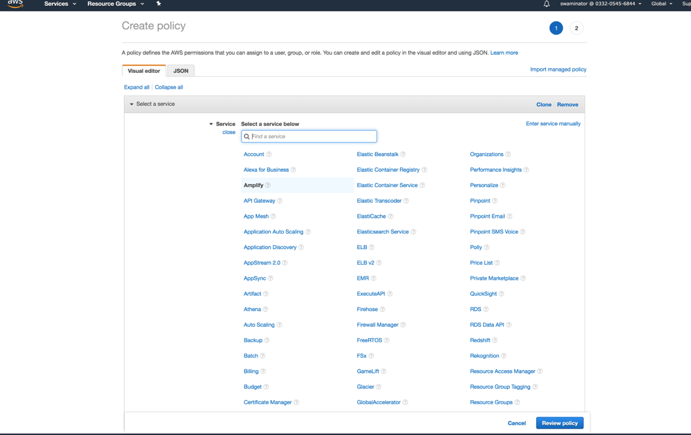Image resolution: width=691 pixels, height=435 pixels.
Task: Click the close link under Service
Action: pyautogui.click(x=229, y=132)
